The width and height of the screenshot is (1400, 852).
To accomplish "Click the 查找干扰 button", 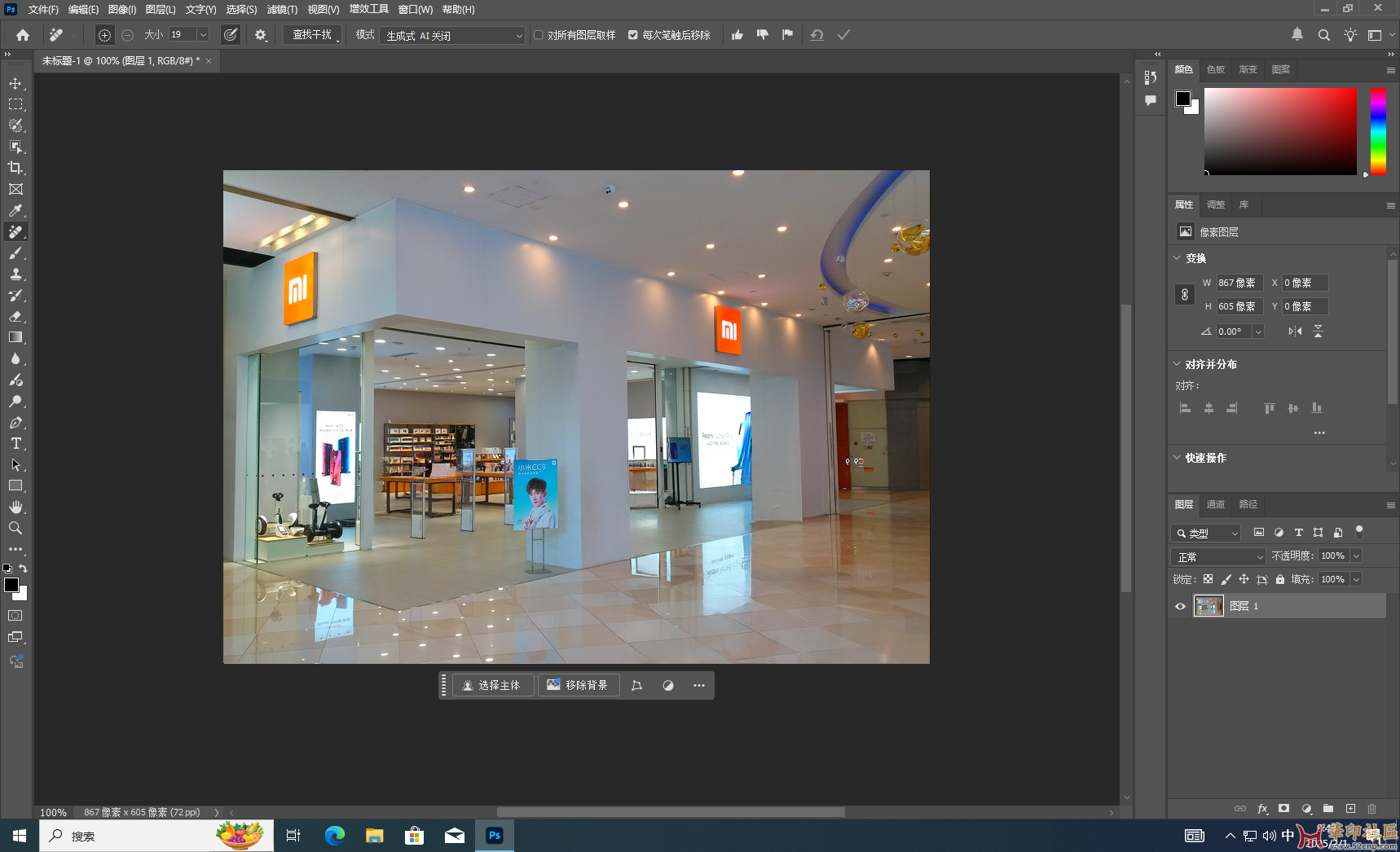I will (x=312, y=35).
